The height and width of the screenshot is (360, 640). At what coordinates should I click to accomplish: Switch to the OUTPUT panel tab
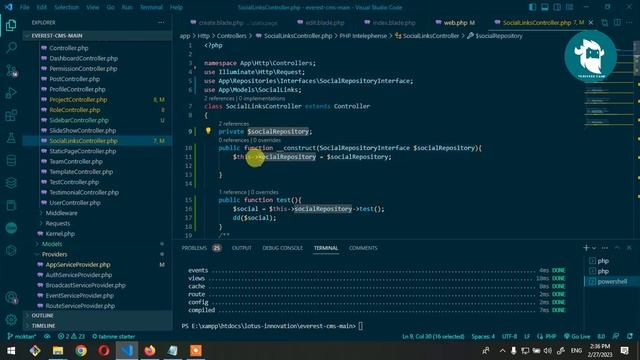pos(242,248)
